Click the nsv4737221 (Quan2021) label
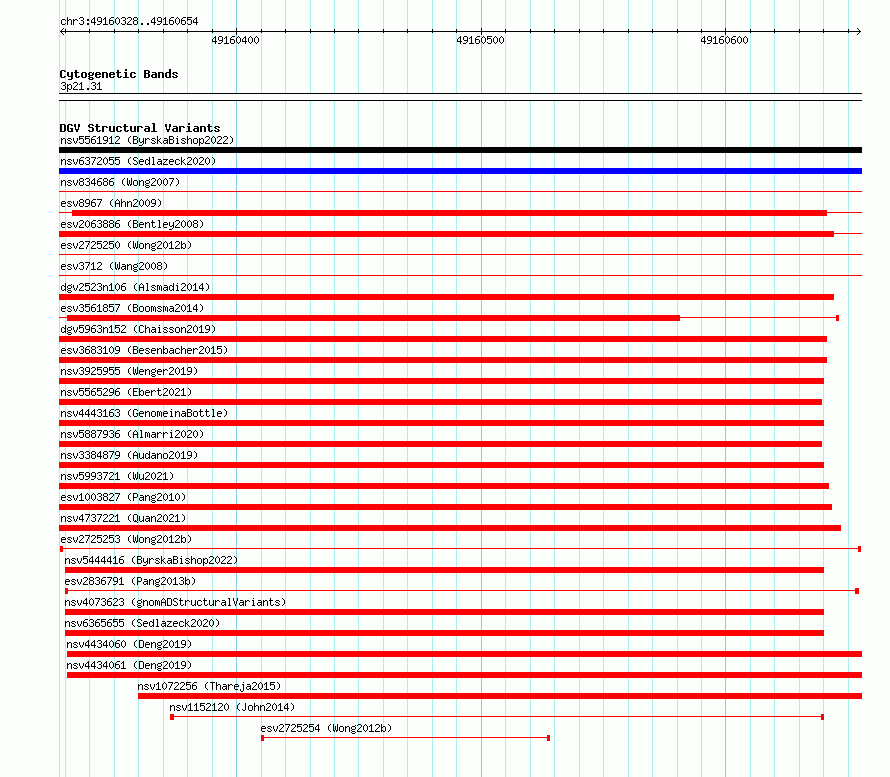 coord(123,518)
